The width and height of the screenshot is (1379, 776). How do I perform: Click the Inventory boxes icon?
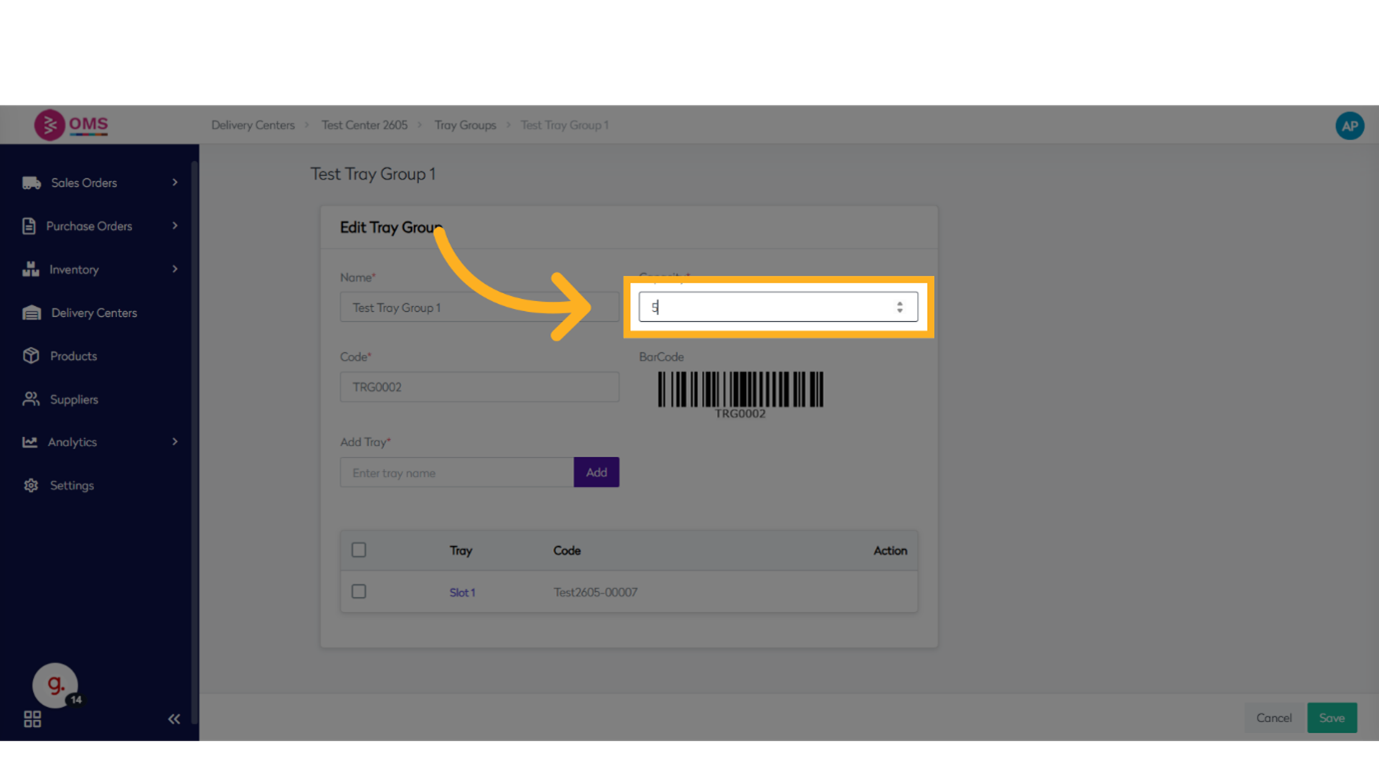click(x=31, y=269)
